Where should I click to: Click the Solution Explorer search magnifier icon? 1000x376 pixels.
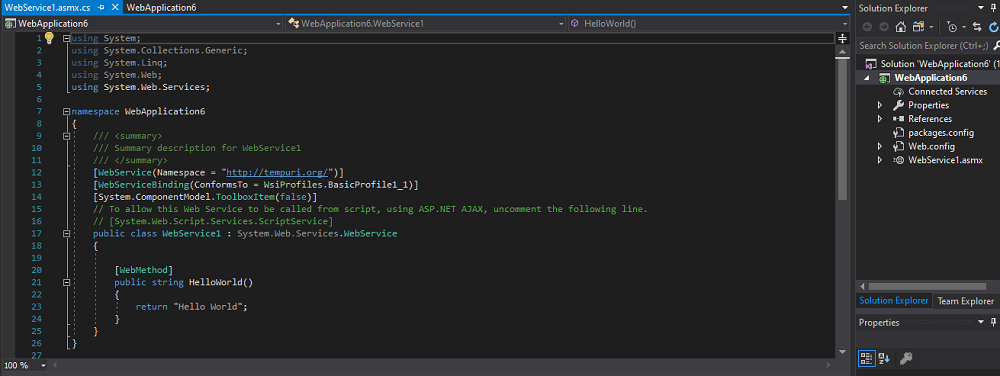click(x=996, y=46)
